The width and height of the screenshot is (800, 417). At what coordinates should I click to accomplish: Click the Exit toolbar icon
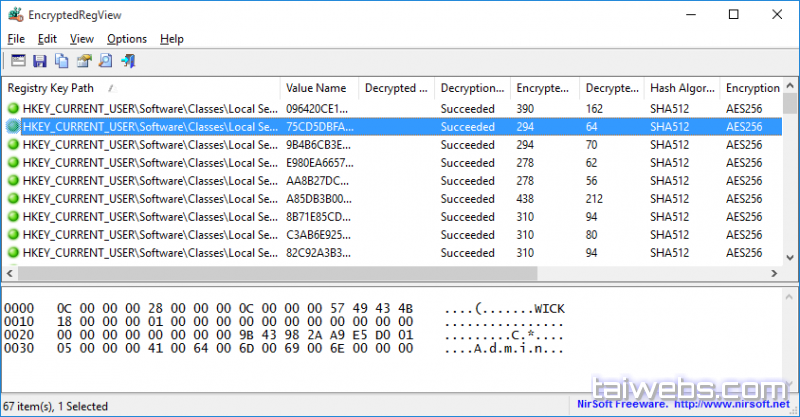point(127,62)
